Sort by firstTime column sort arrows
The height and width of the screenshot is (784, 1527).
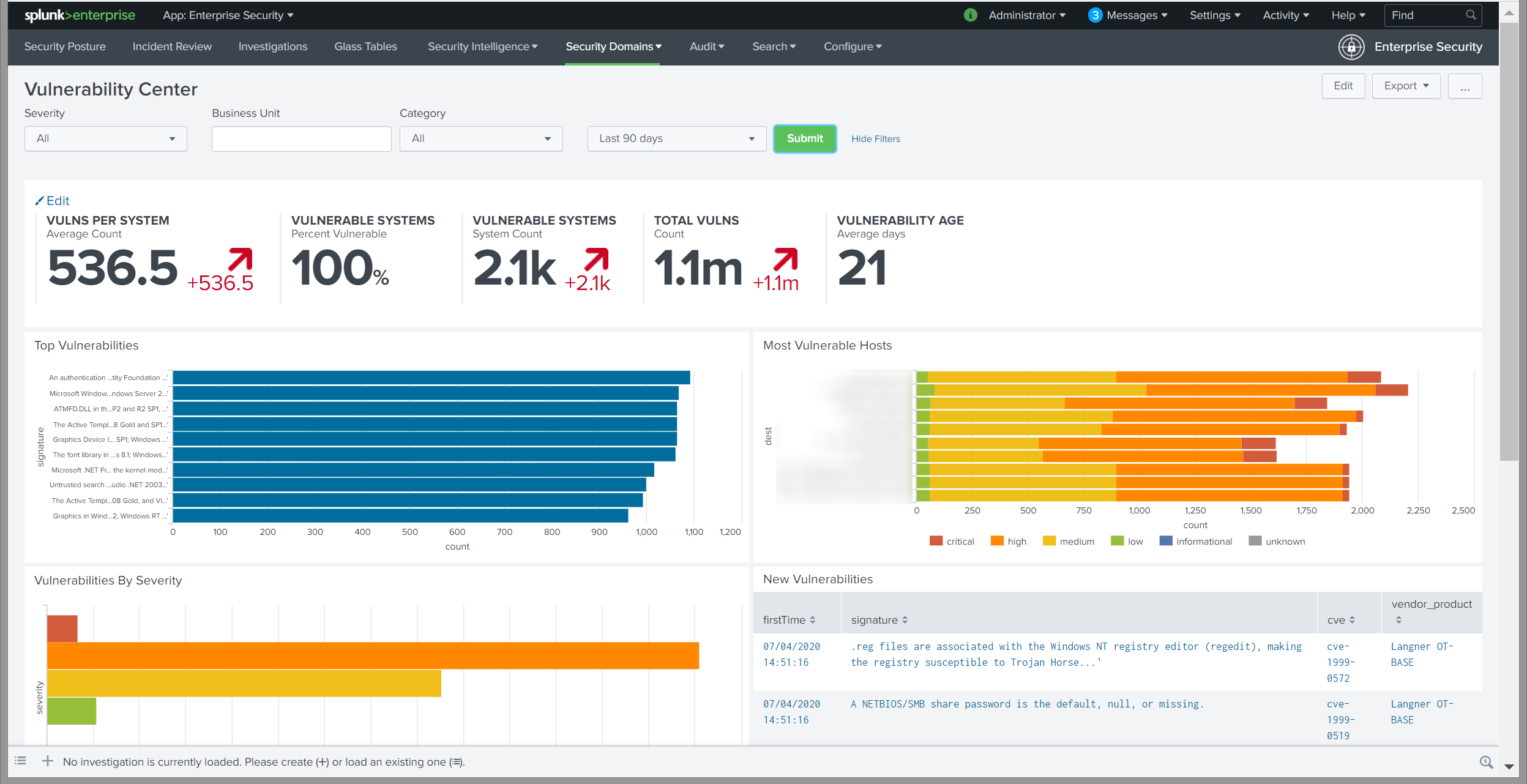coord(813,620)
